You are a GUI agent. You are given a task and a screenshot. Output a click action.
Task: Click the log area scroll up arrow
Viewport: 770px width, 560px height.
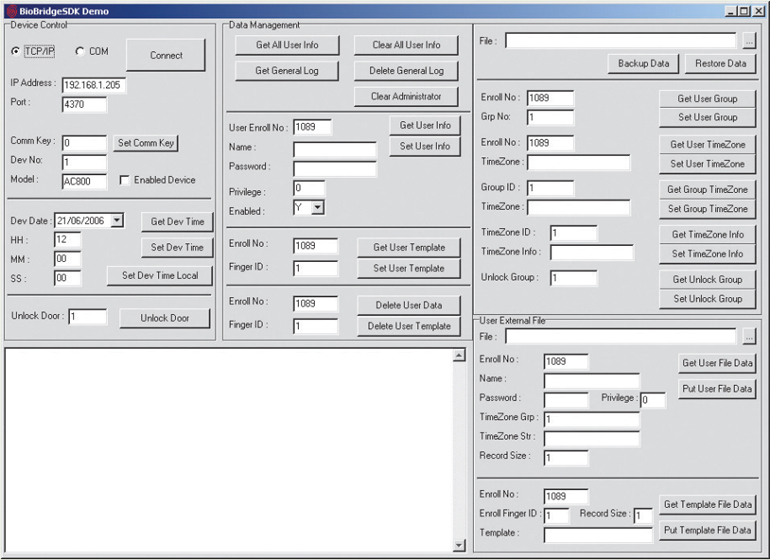459,355
